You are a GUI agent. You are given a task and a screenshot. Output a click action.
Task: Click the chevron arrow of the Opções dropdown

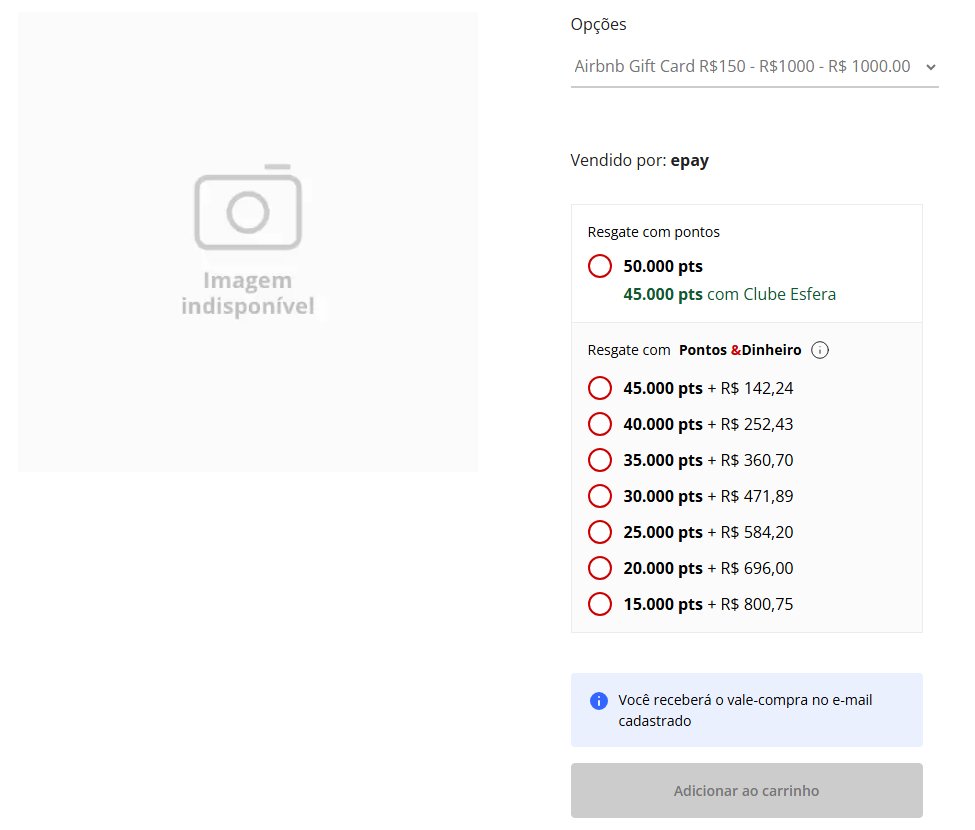pyautogui.click(x=930, y=67)
